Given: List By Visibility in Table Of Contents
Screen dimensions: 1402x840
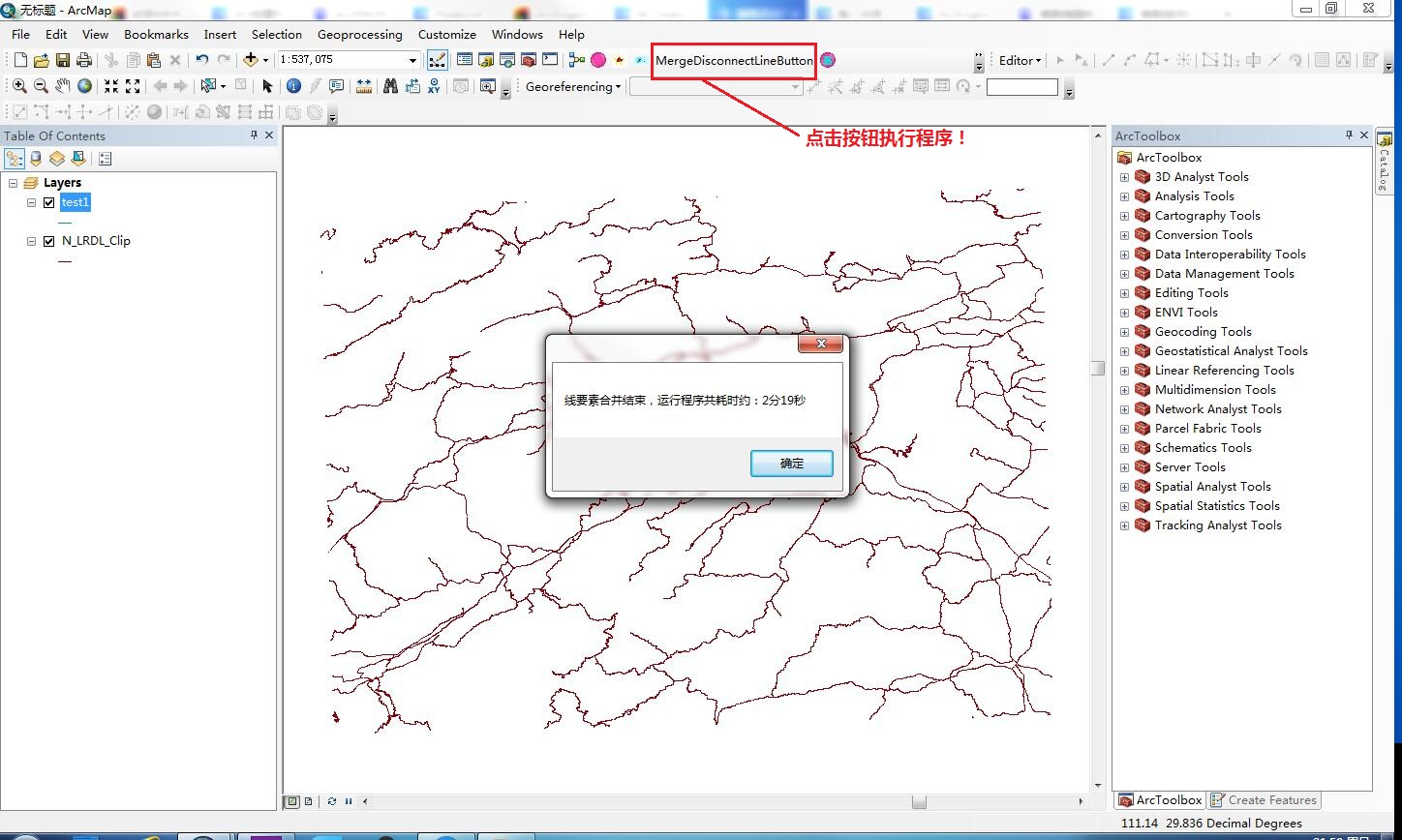Looking at the screenshot, I should pos(57,159).
